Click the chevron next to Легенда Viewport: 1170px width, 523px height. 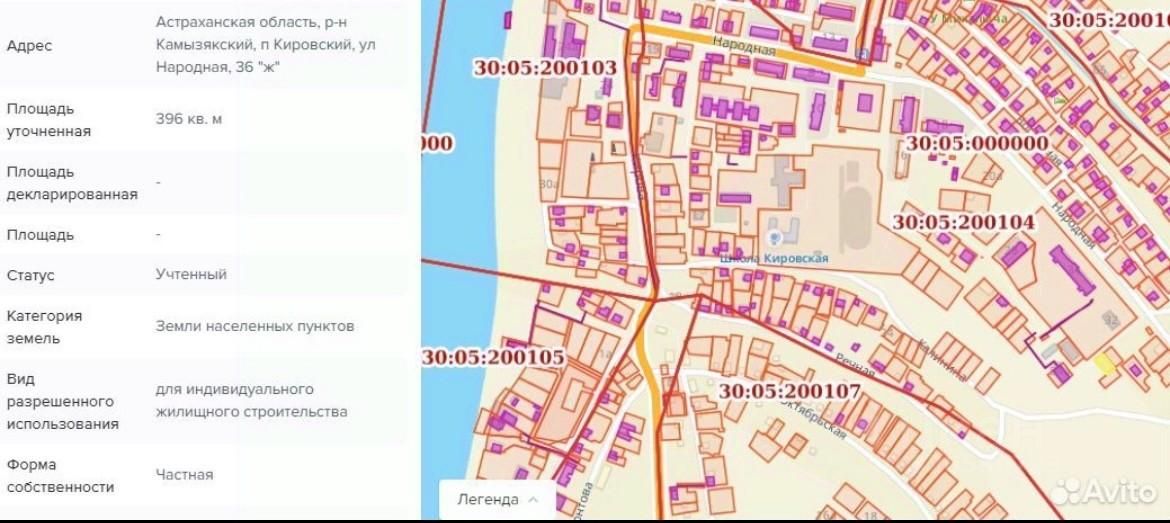pyautogui.click(x=533, y=499)
